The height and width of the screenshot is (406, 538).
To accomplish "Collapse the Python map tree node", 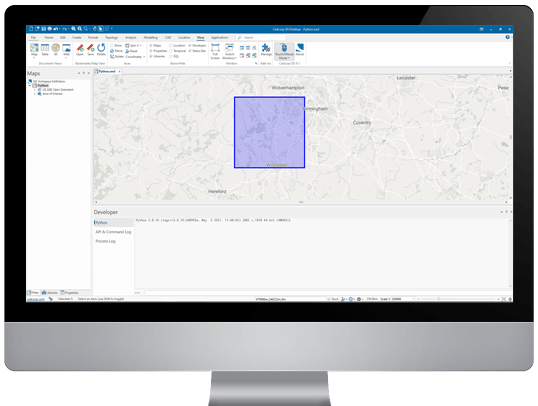I will click(x=30, y=85).
